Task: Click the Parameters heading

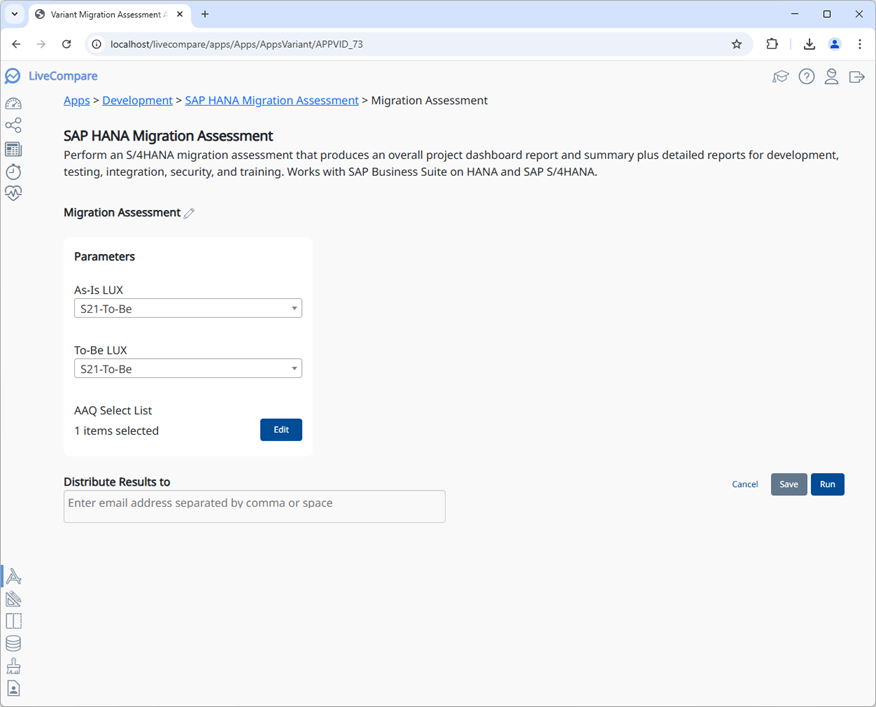Action: pyautogui.click(x=104, y=257)
